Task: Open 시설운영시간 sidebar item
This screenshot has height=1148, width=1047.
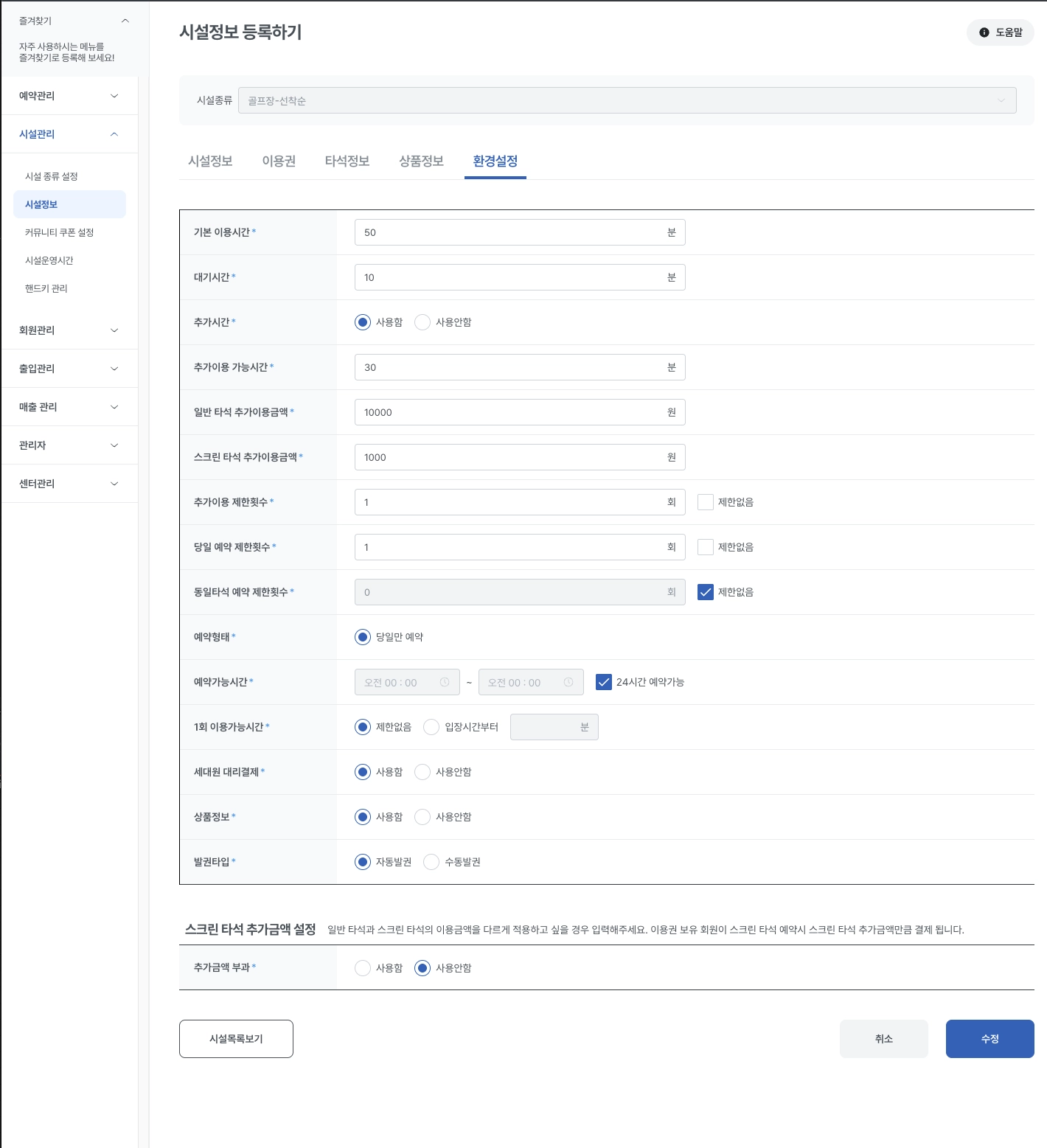Action: (69, 260)
